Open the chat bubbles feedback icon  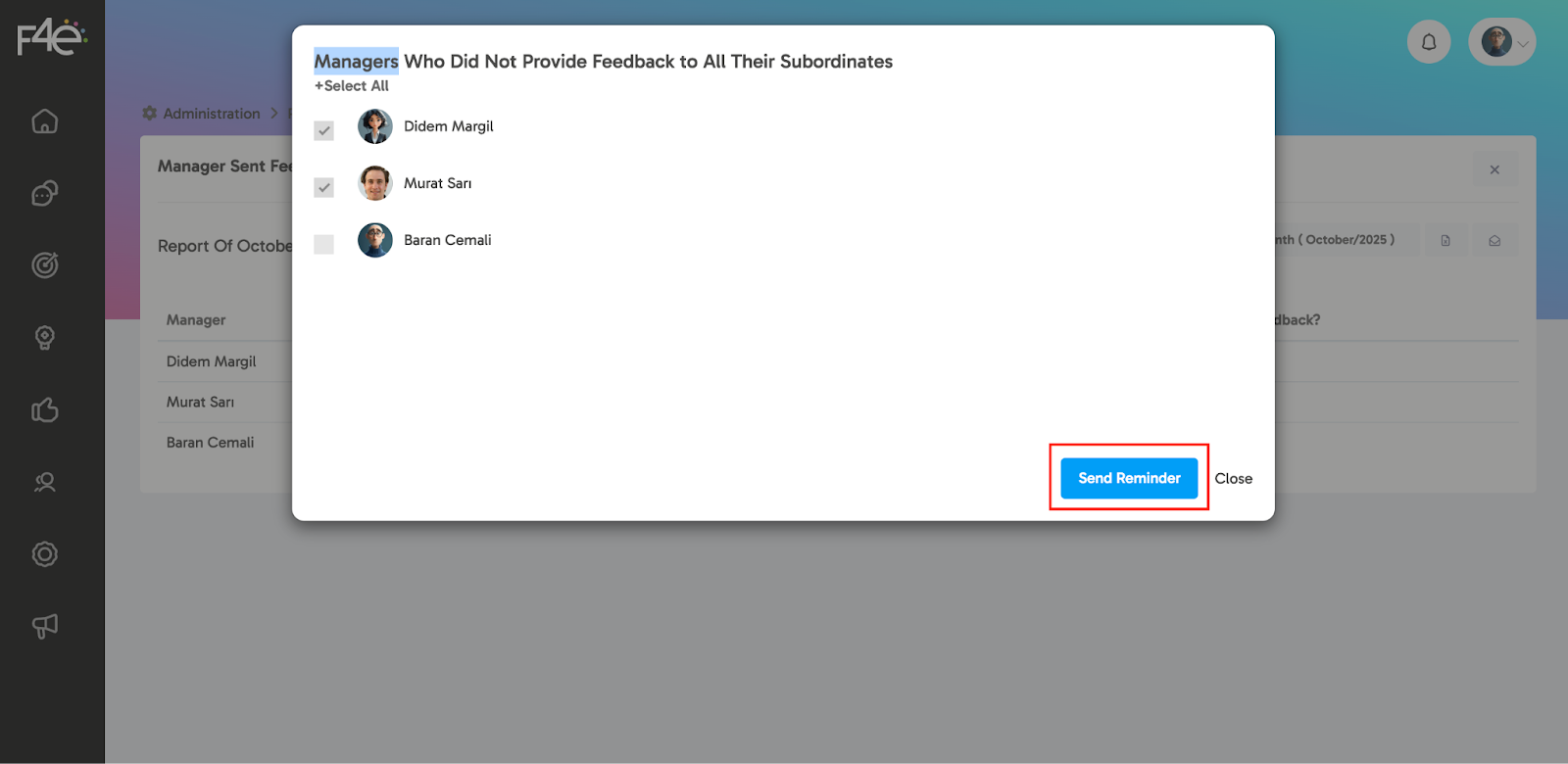click(x=45, y=194)
